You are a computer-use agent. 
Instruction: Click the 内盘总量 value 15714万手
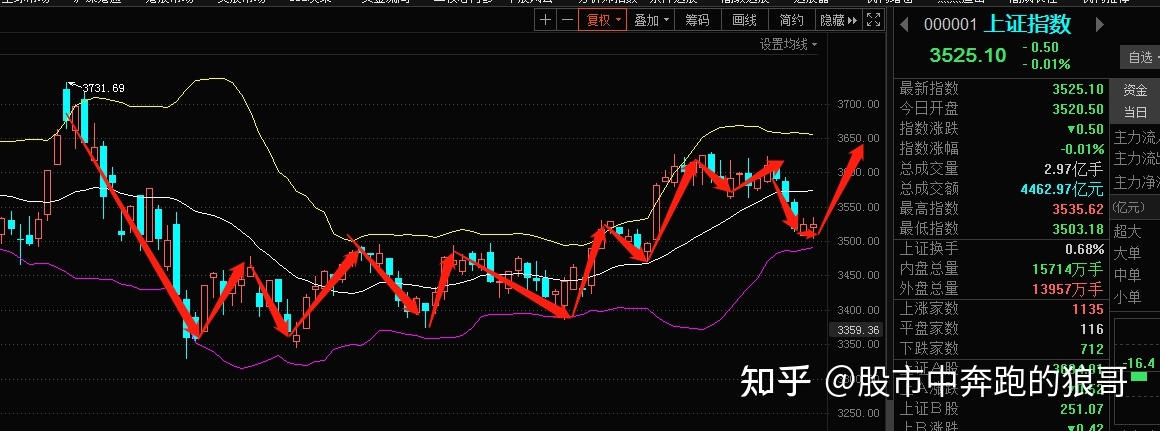point(1068,269)
